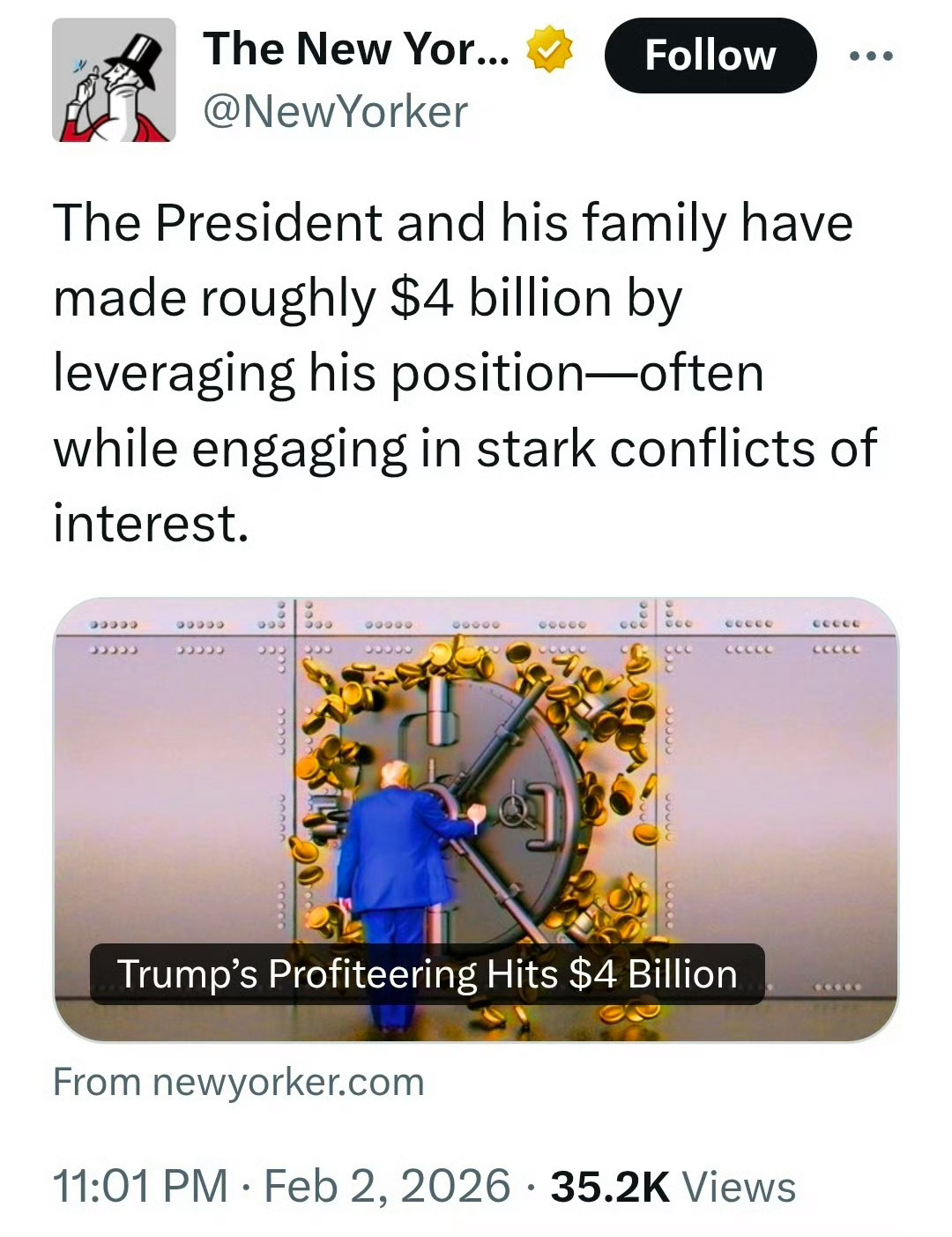Screen dimensions: 952x1237
Task: Click the Feb 2, 2026 date
Action: [387, 1186]
